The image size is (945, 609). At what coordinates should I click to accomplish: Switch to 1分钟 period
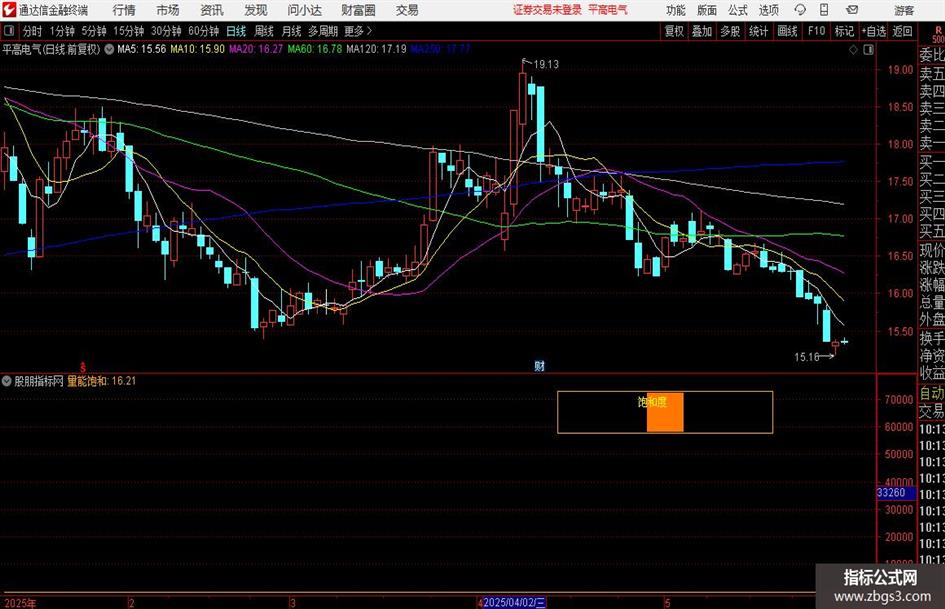point(62,31)
